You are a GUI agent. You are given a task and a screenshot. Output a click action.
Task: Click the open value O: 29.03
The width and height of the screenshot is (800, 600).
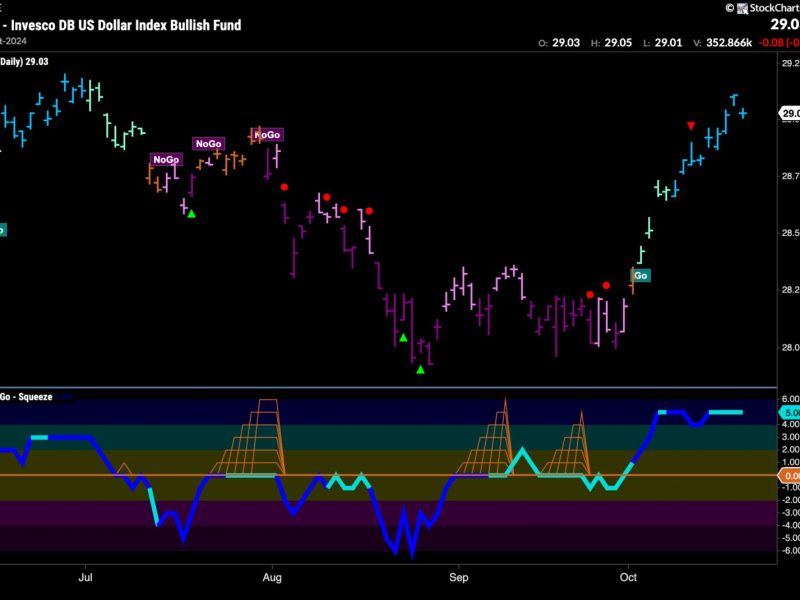pyautogui.click(x=559, y=43)
